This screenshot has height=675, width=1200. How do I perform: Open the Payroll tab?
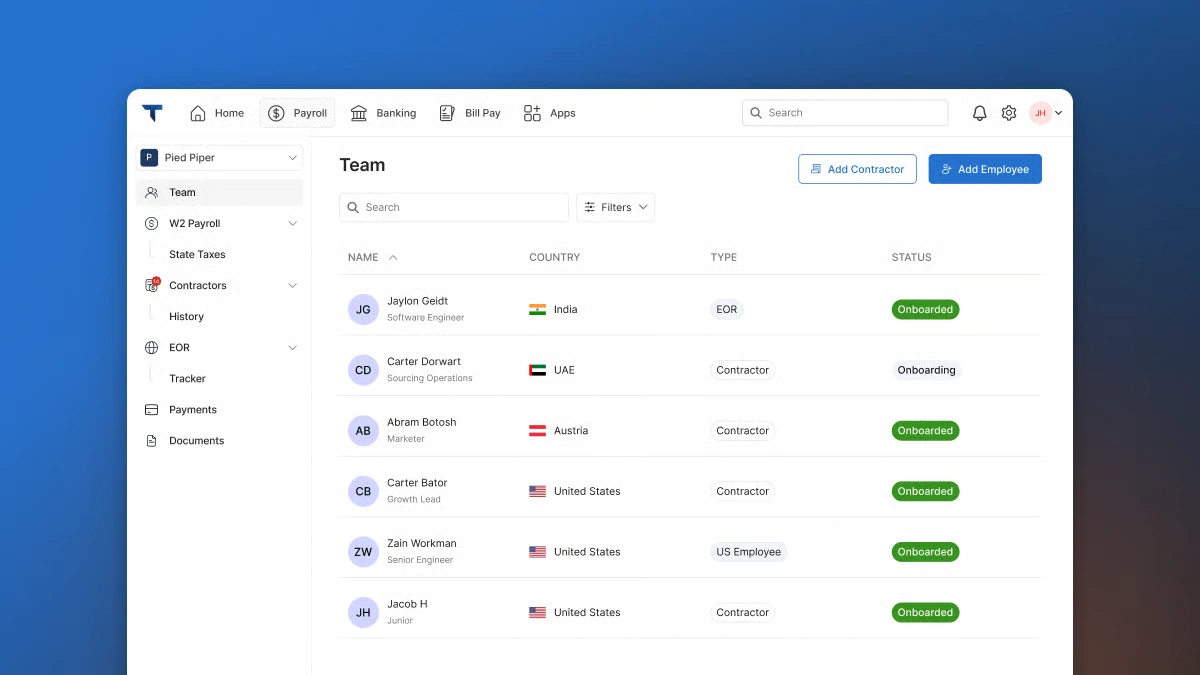[297, 113]
